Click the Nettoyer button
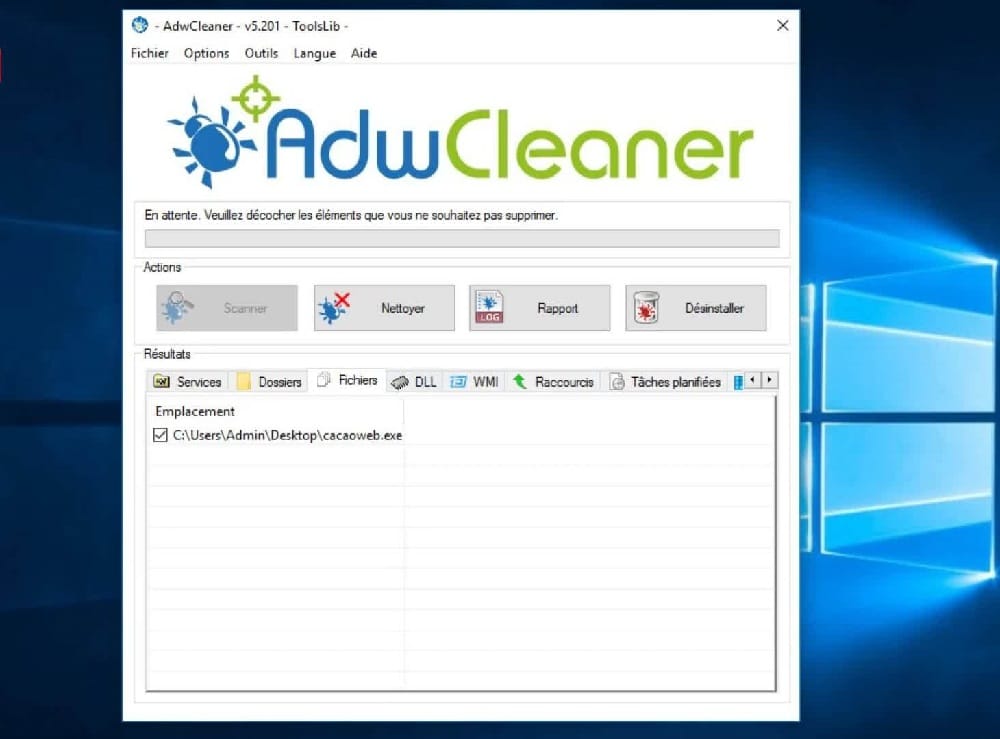The height and width of the screenshot is (739, 1000). point(384,308)
